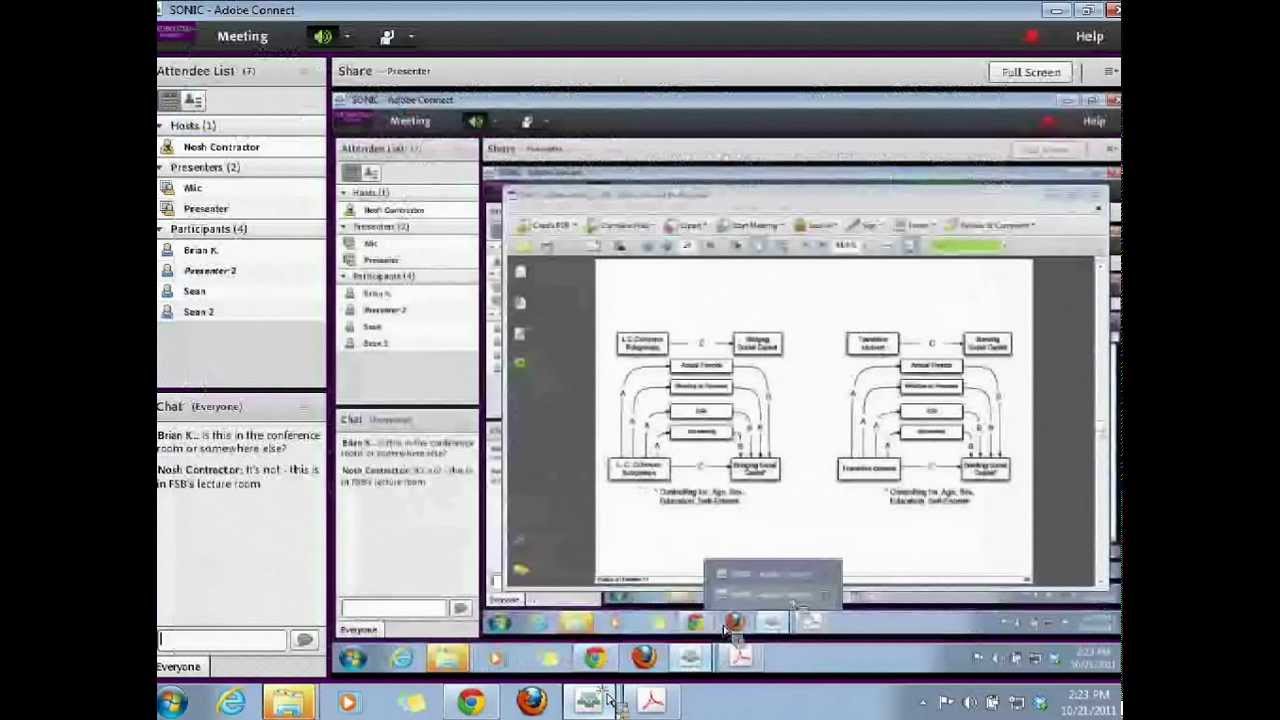Toggle the speaker icon inside the shared screen
Viewport: 1280px width, 720px height.
coord(475,122)
